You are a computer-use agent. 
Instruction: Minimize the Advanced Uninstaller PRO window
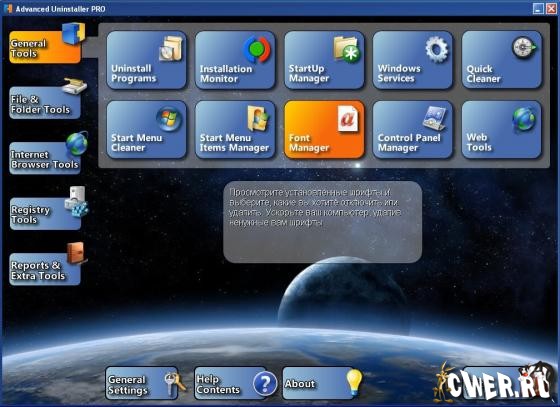(539, 9)
